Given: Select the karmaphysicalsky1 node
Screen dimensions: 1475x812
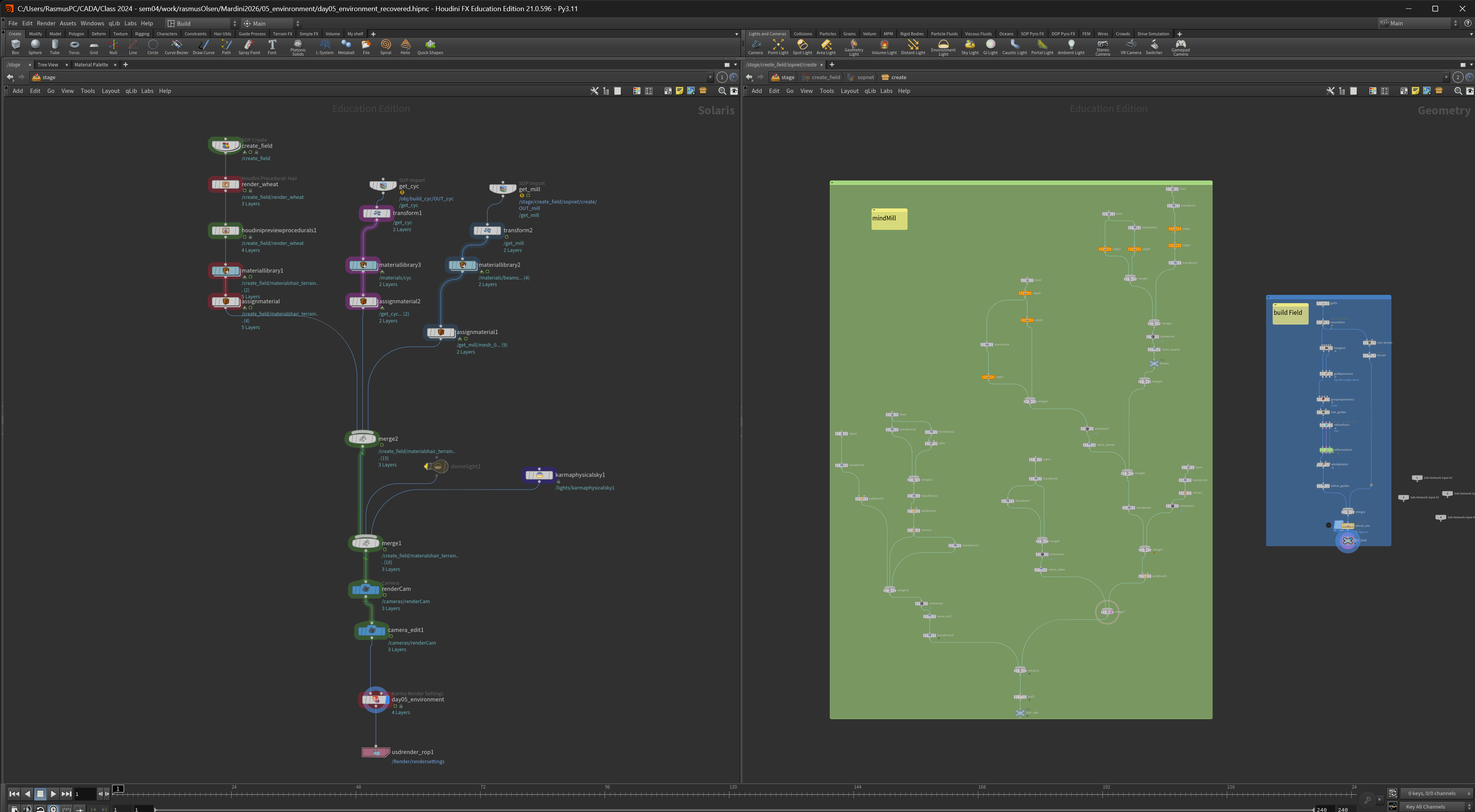Looking at the screenshot, I should [x=539, y=475].
